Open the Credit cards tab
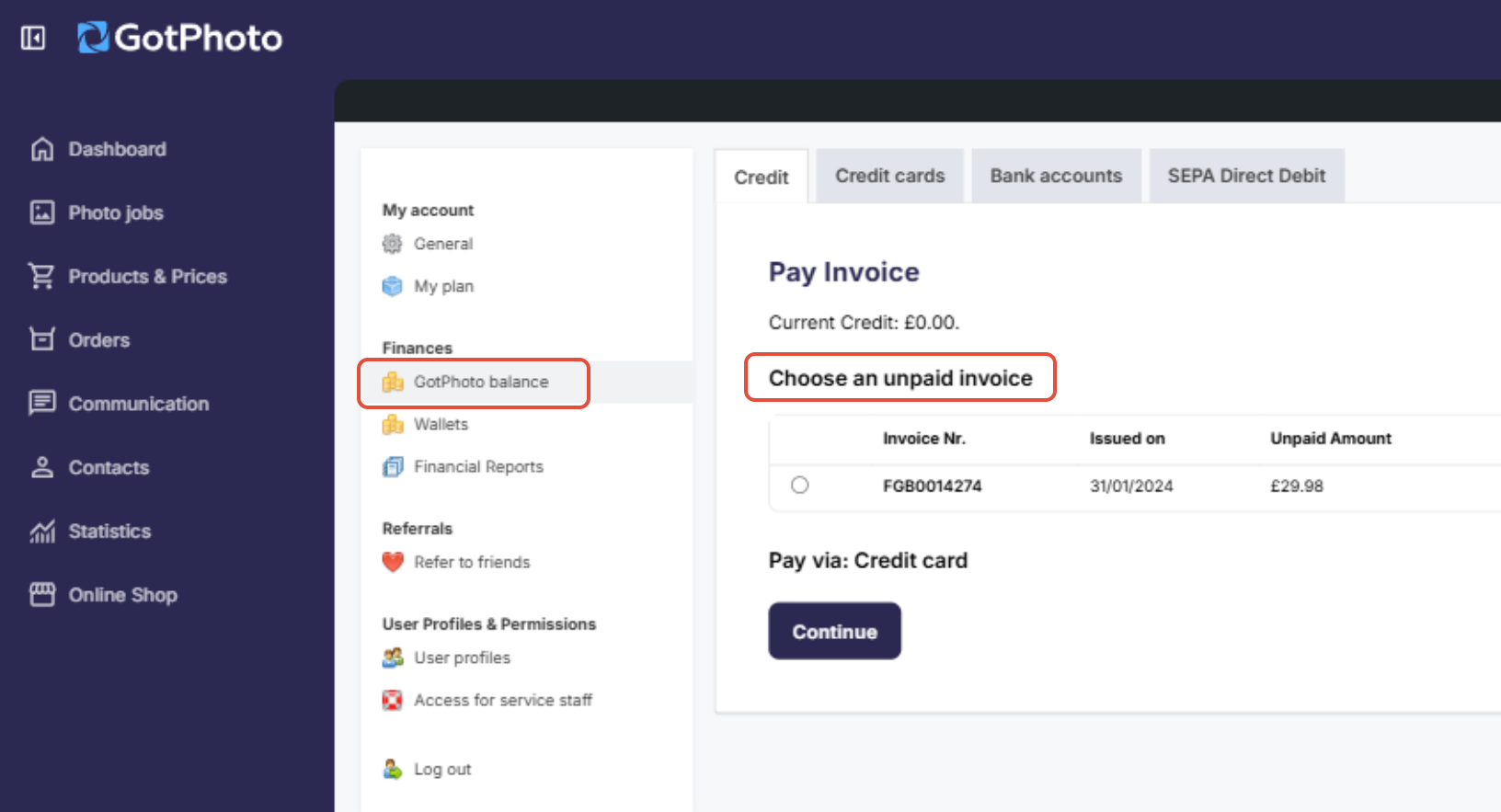The height and width of the screenshot is (812, 1501). 889,176
